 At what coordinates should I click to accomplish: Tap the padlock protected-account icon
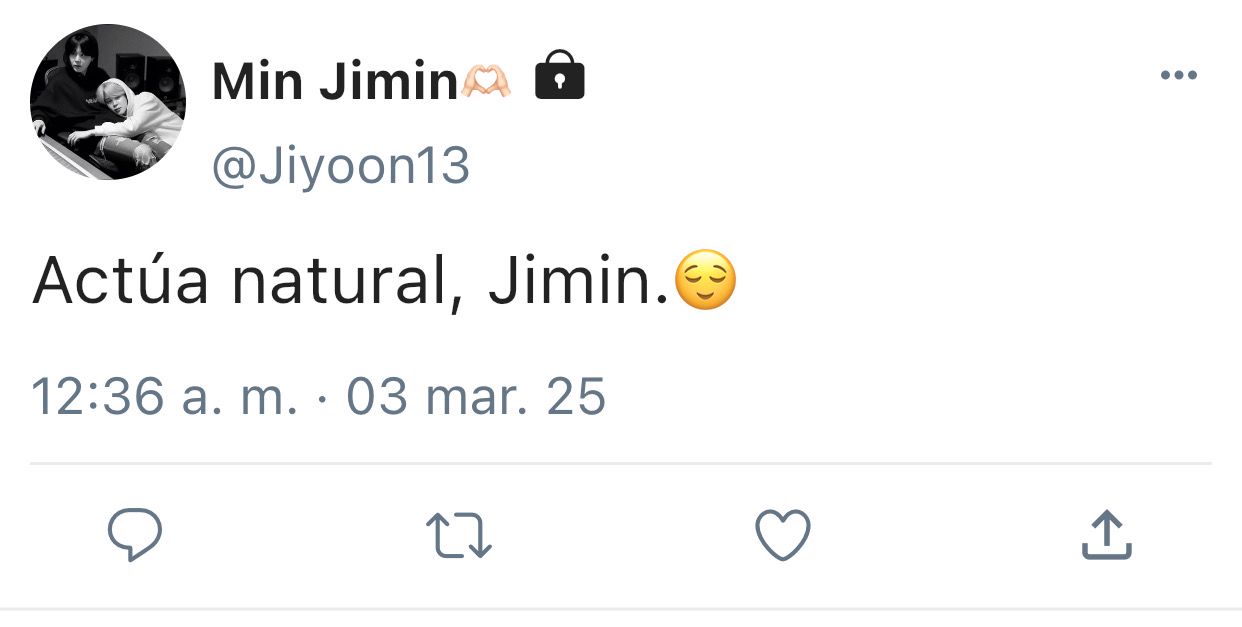coord(560,76)
